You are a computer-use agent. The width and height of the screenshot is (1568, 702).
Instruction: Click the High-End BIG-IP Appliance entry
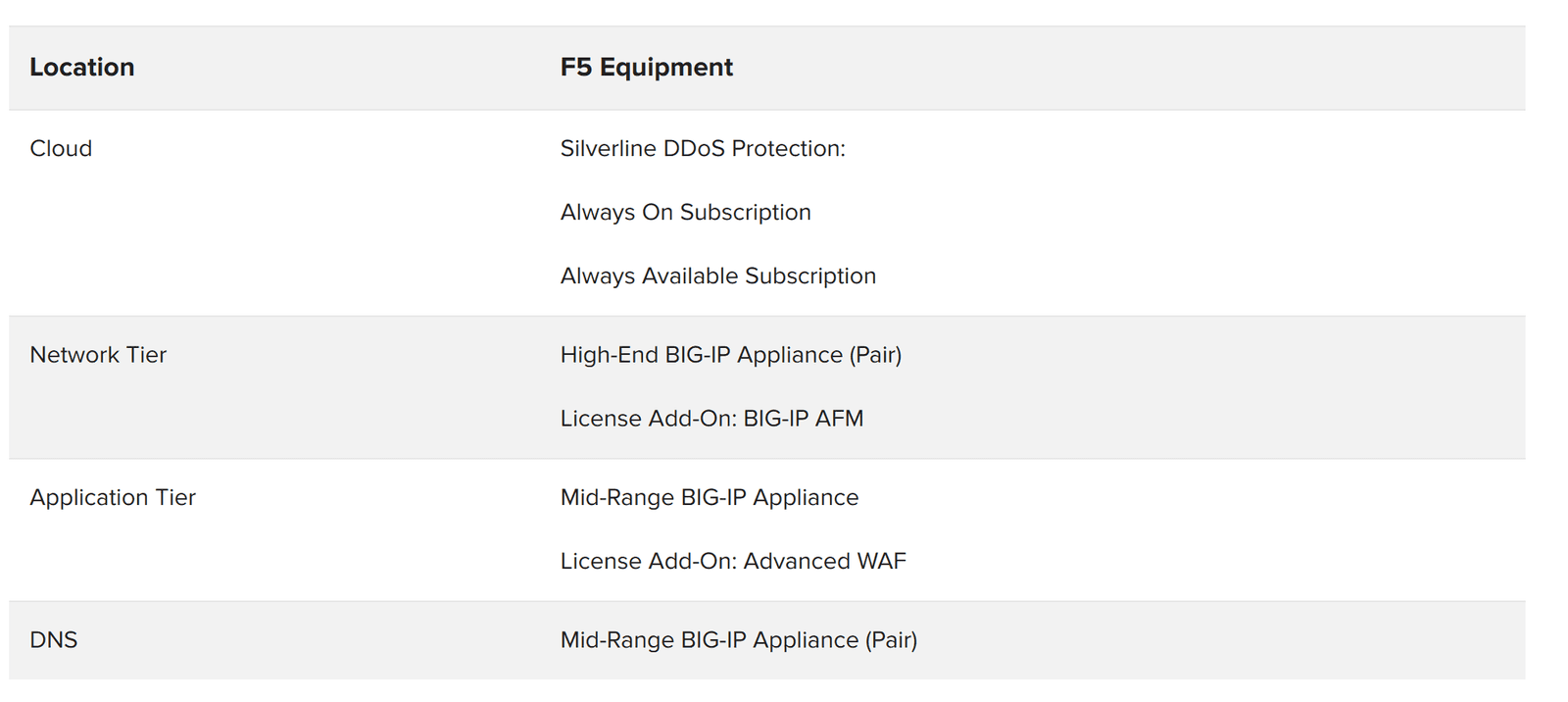click(x=704, y=355)
